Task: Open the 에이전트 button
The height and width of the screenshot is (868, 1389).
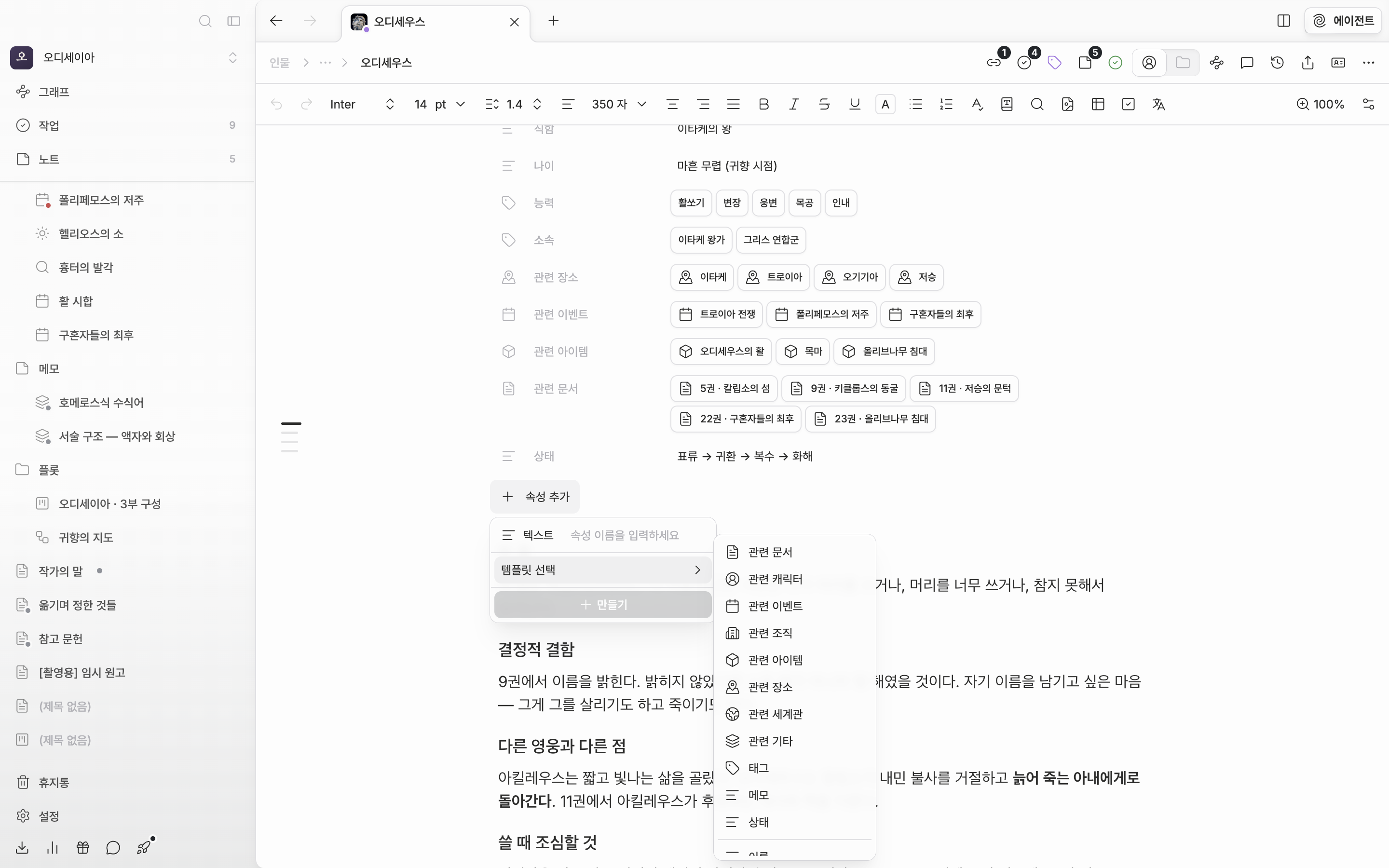Action: 1343,21
